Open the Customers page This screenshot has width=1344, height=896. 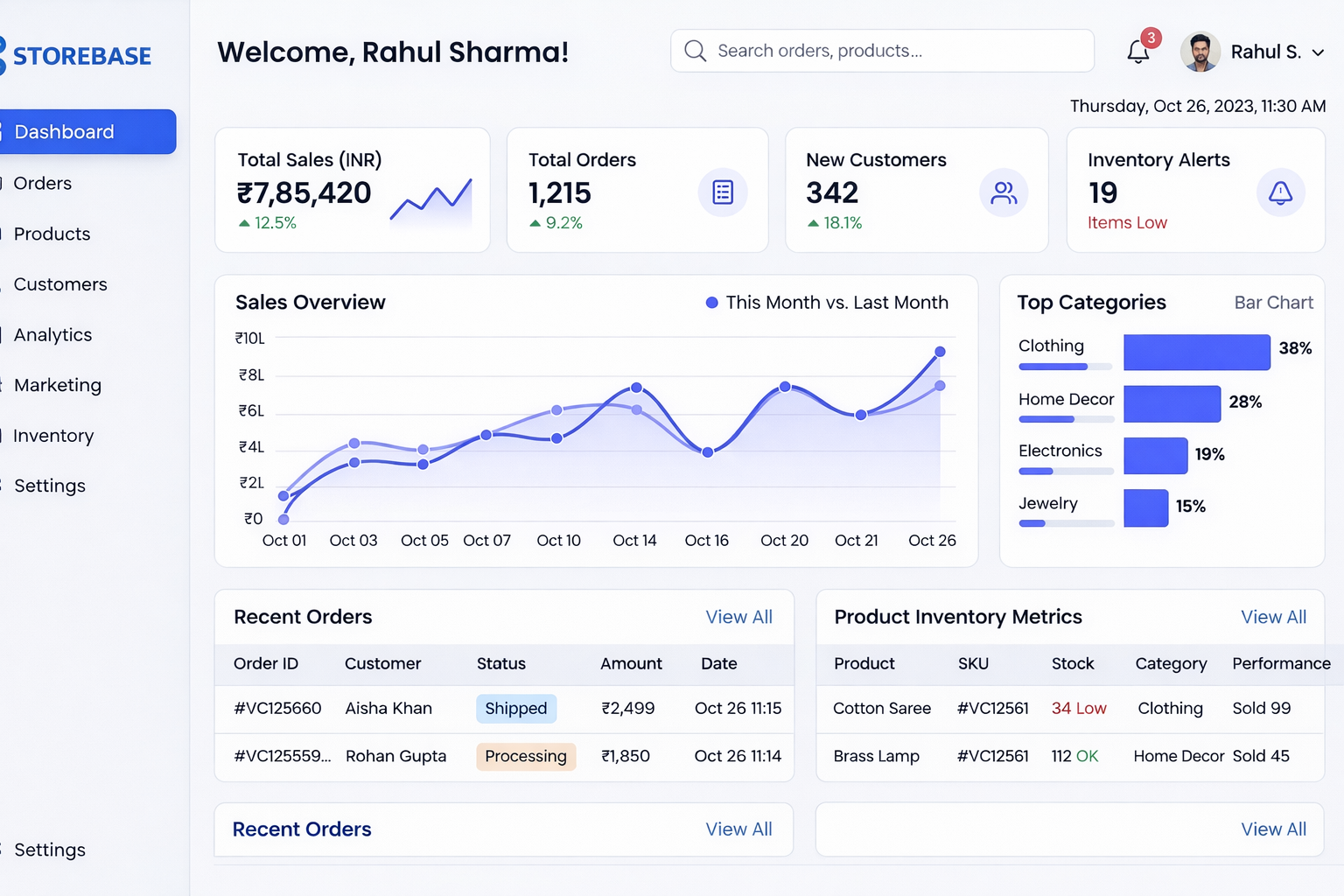click(x=60, y=283)
